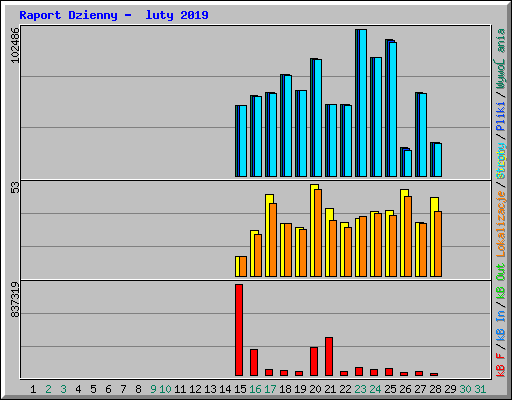Viewport: 512px width, 400px height.
Task: Select day 15 on the x-axis
Action: tap(240, 389)
